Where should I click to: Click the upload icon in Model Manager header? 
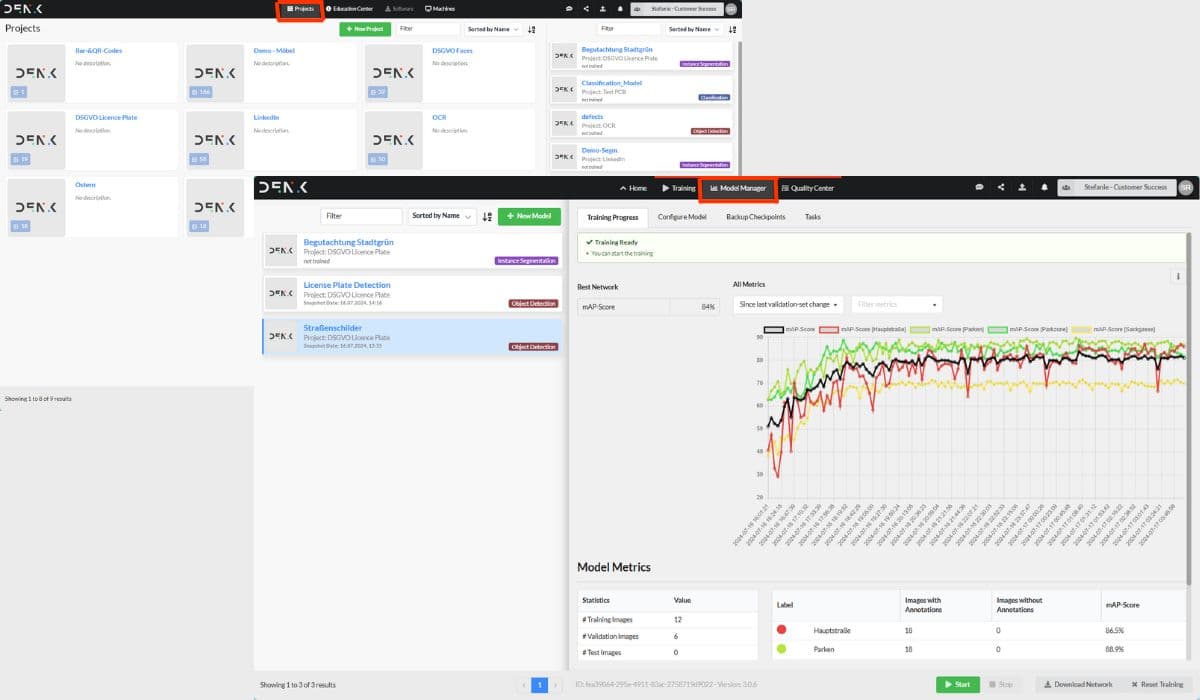point(1022,187)
